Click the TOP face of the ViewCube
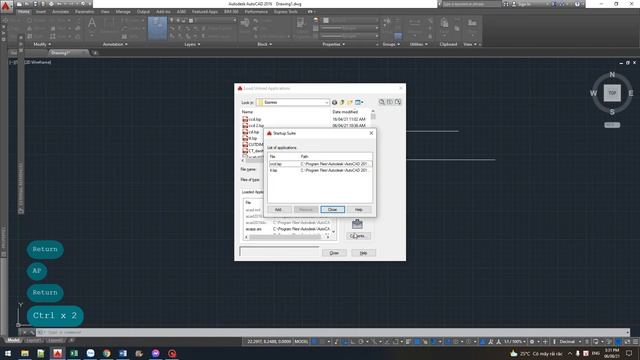This screenshot has height=360, width=640. (612, 93)
